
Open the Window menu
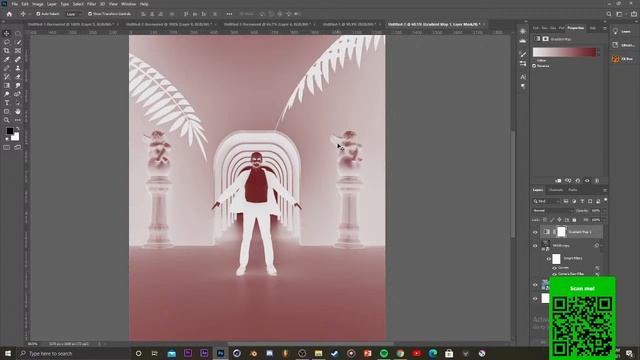[x=129, y=4]
